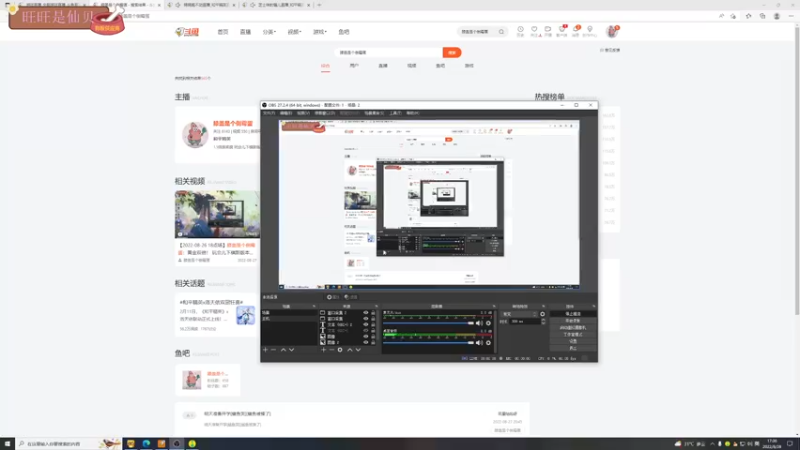The height and width of the screenshot is (450, 800).
Task: Adjust the transition duration stepper arrows in OBS
Action: pos(543,322)
